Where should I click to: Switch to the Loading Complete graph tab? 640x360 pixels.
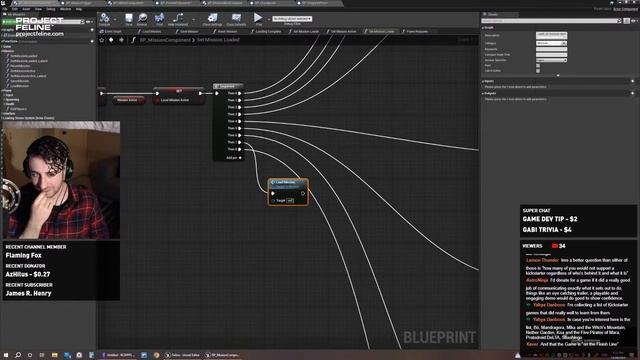(x=268, y=31)
